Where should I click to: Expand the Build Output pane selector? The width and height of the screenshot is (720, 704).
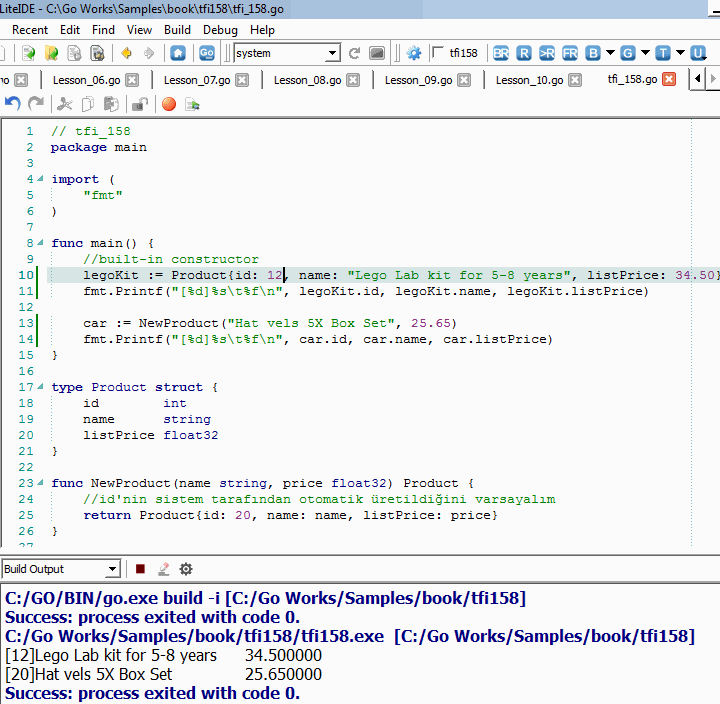(110, 569)
